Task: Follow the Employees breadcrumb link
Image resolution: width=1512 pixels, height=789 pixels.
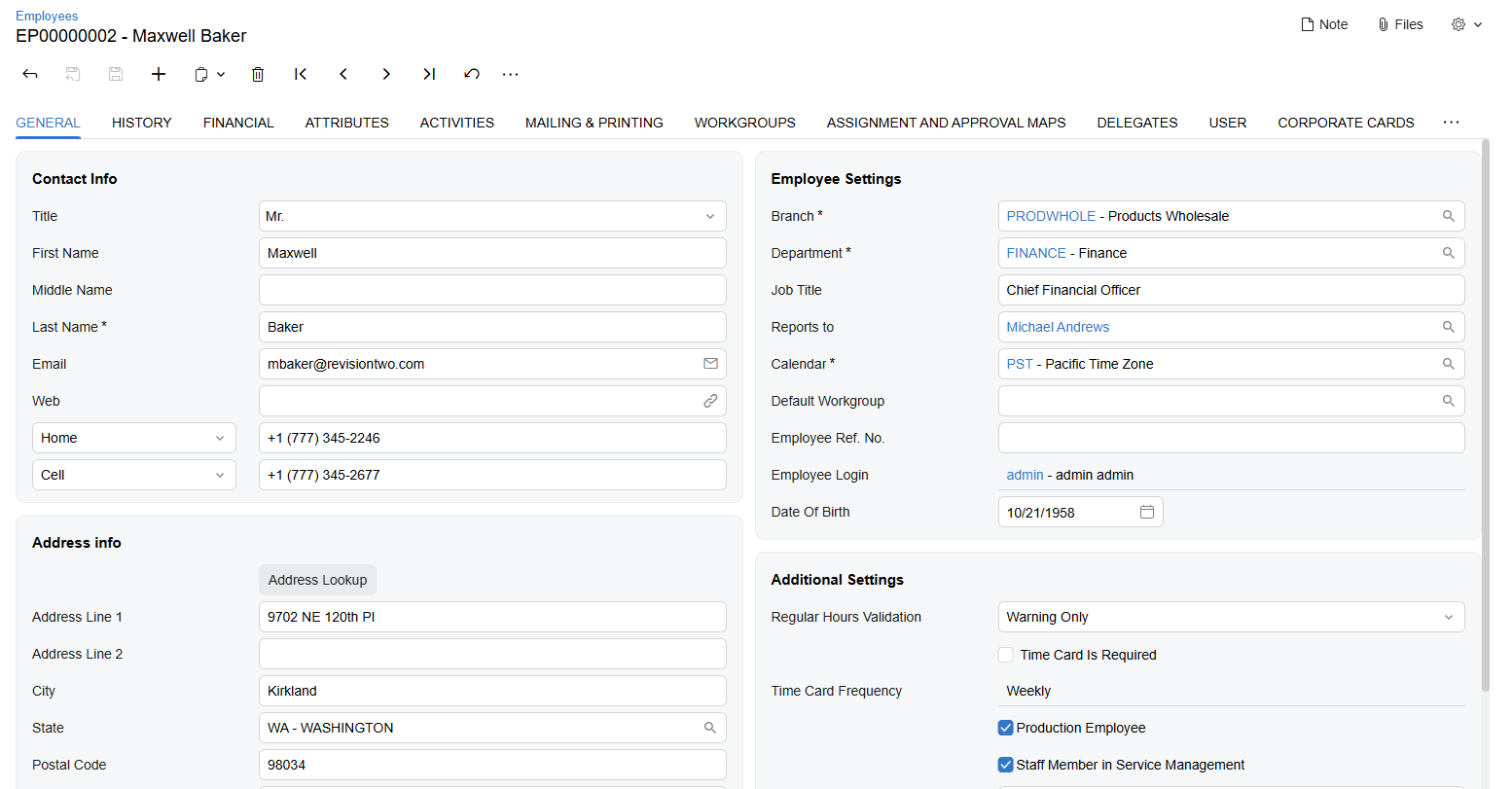Action: (x=47, y=16)
